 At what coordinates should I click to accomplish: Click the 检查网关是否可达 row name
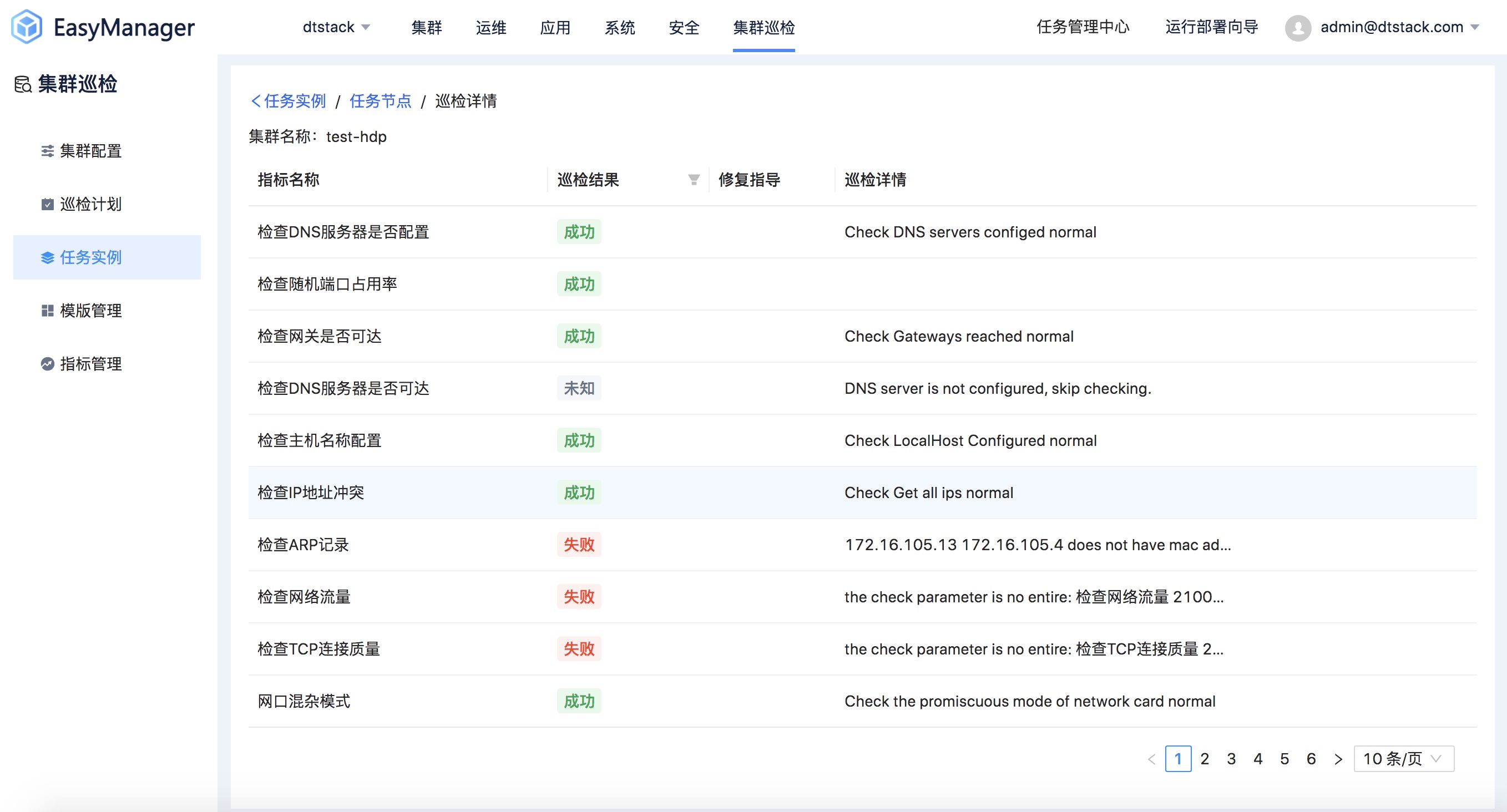point(320,337)
